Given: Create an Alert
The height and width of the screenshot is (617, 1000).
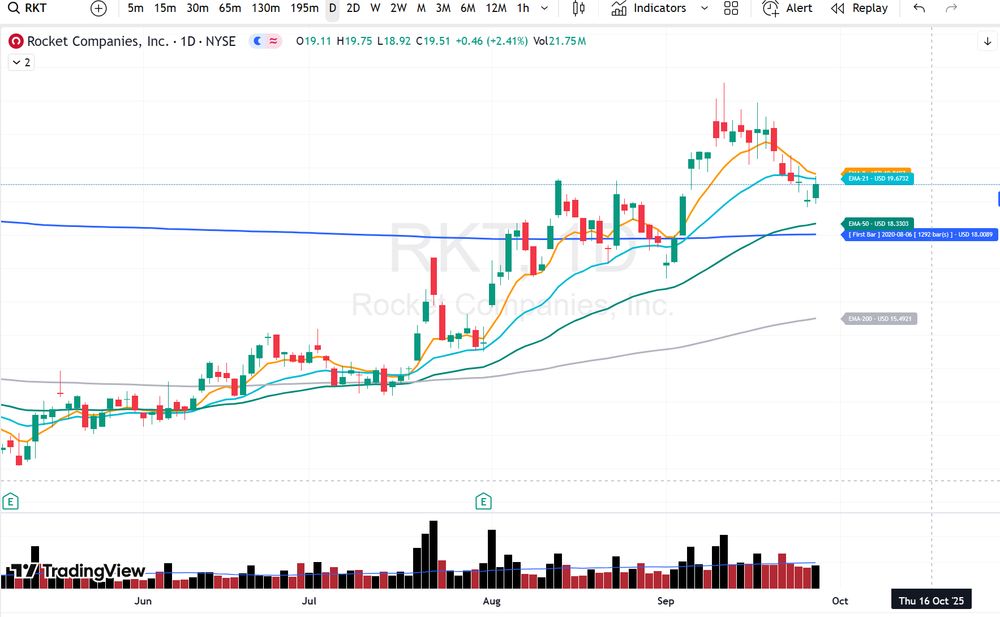Looking at the screenshot, I should pyautogui.click(x=788, y=8).
